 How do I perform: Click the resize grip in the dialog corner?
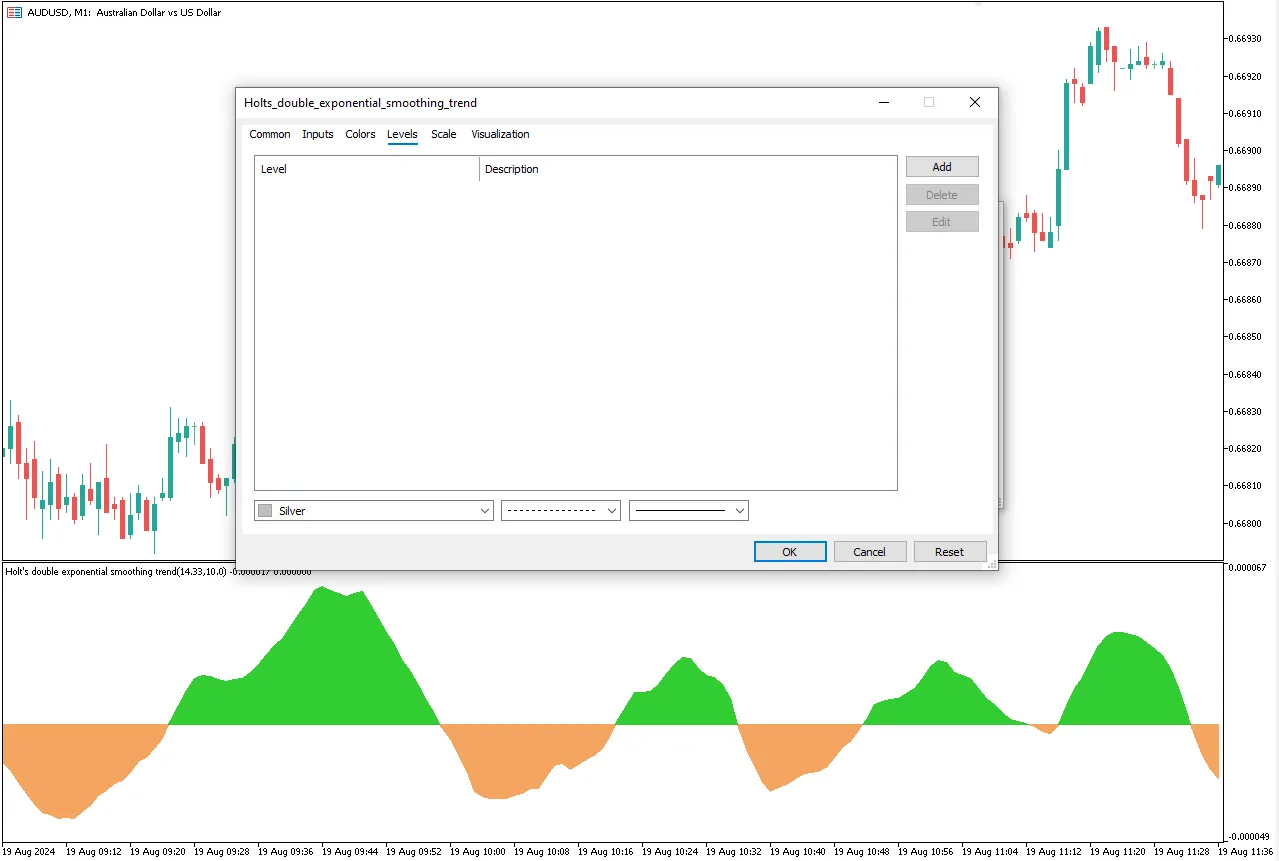(991, 565)
